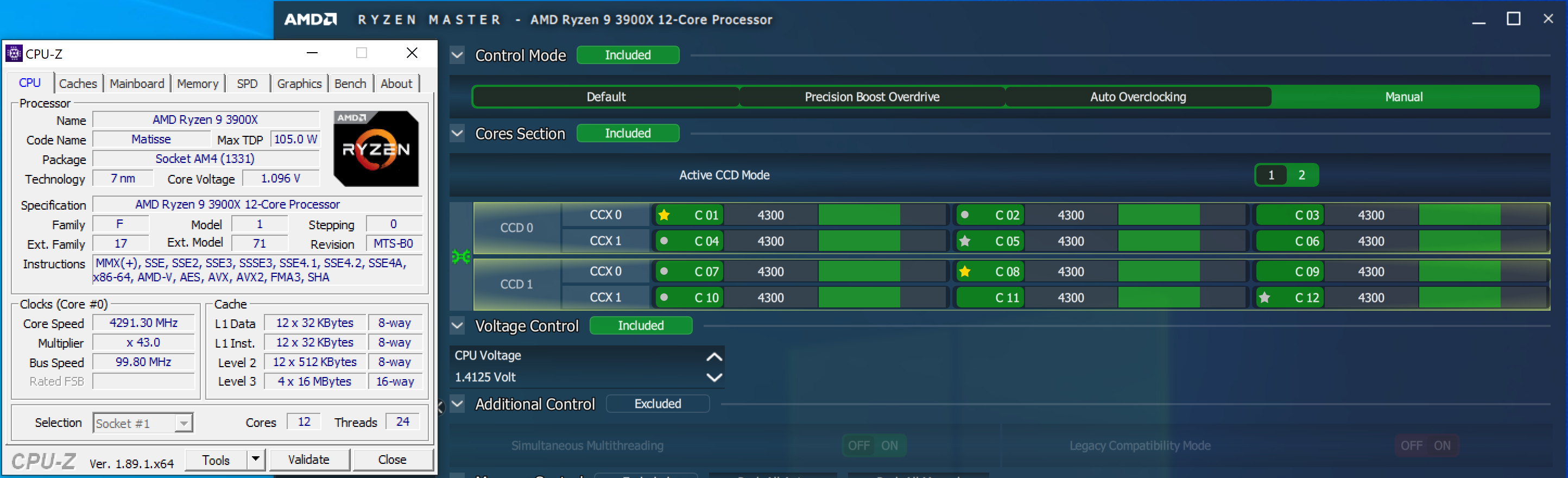This screenshot has height=478, width=1568.
Task: Click the Close button in CPU-Z
Action: click(393, 460)
